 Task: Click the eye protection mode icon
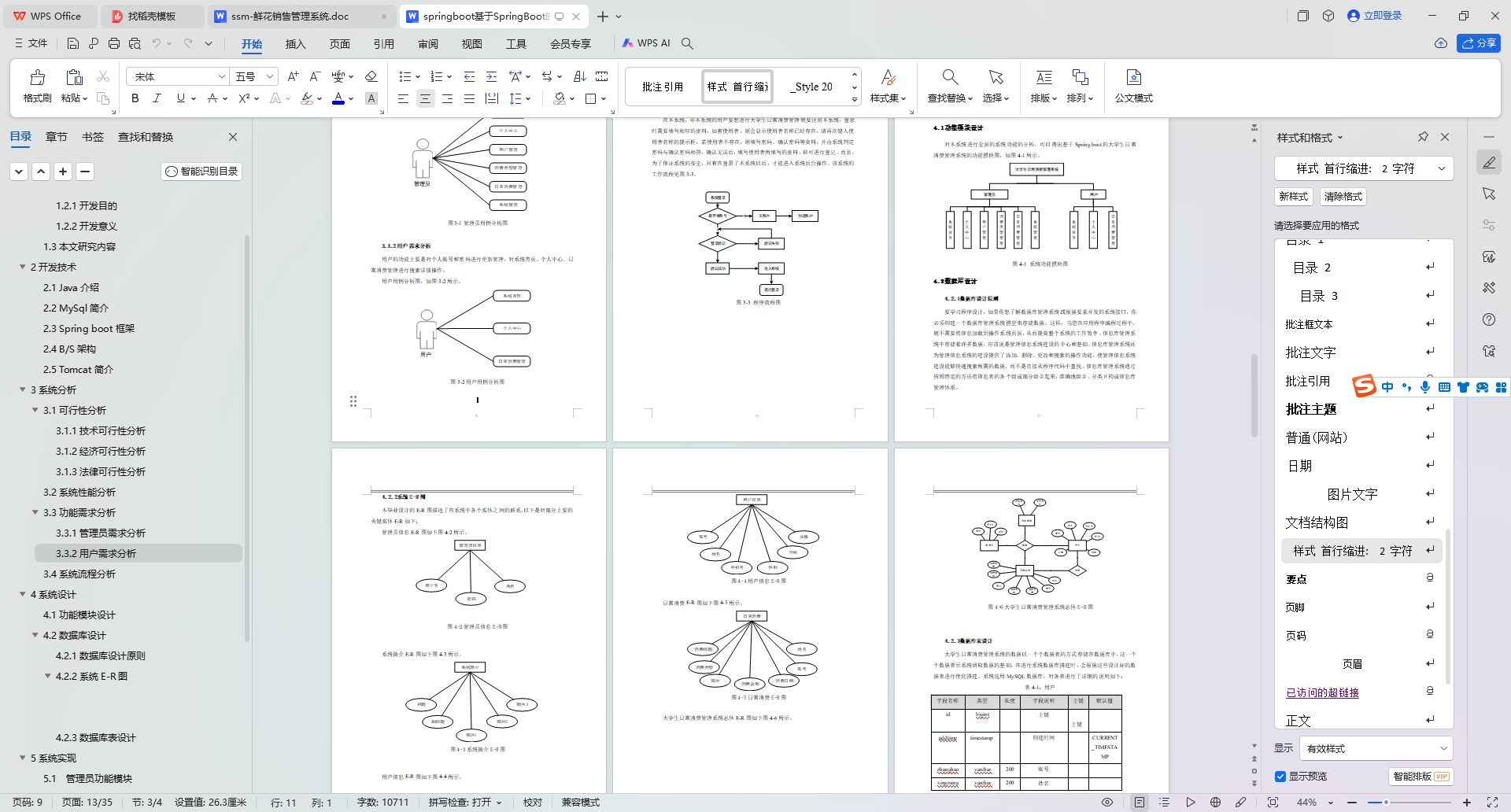tap(1107, 803)
